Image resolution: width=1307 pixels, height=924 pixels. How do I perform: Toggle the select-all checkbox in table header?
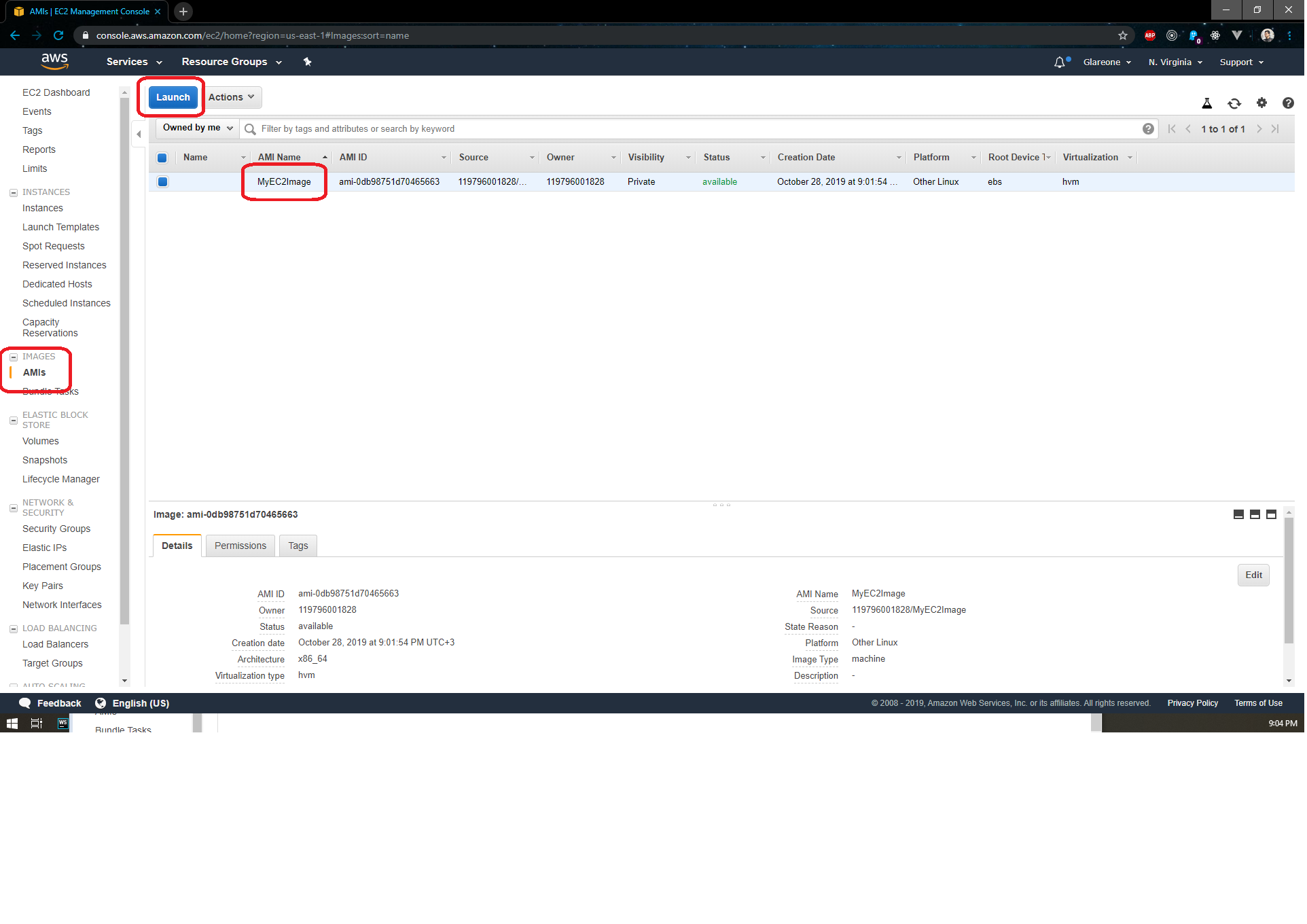[x=162, y=158]
